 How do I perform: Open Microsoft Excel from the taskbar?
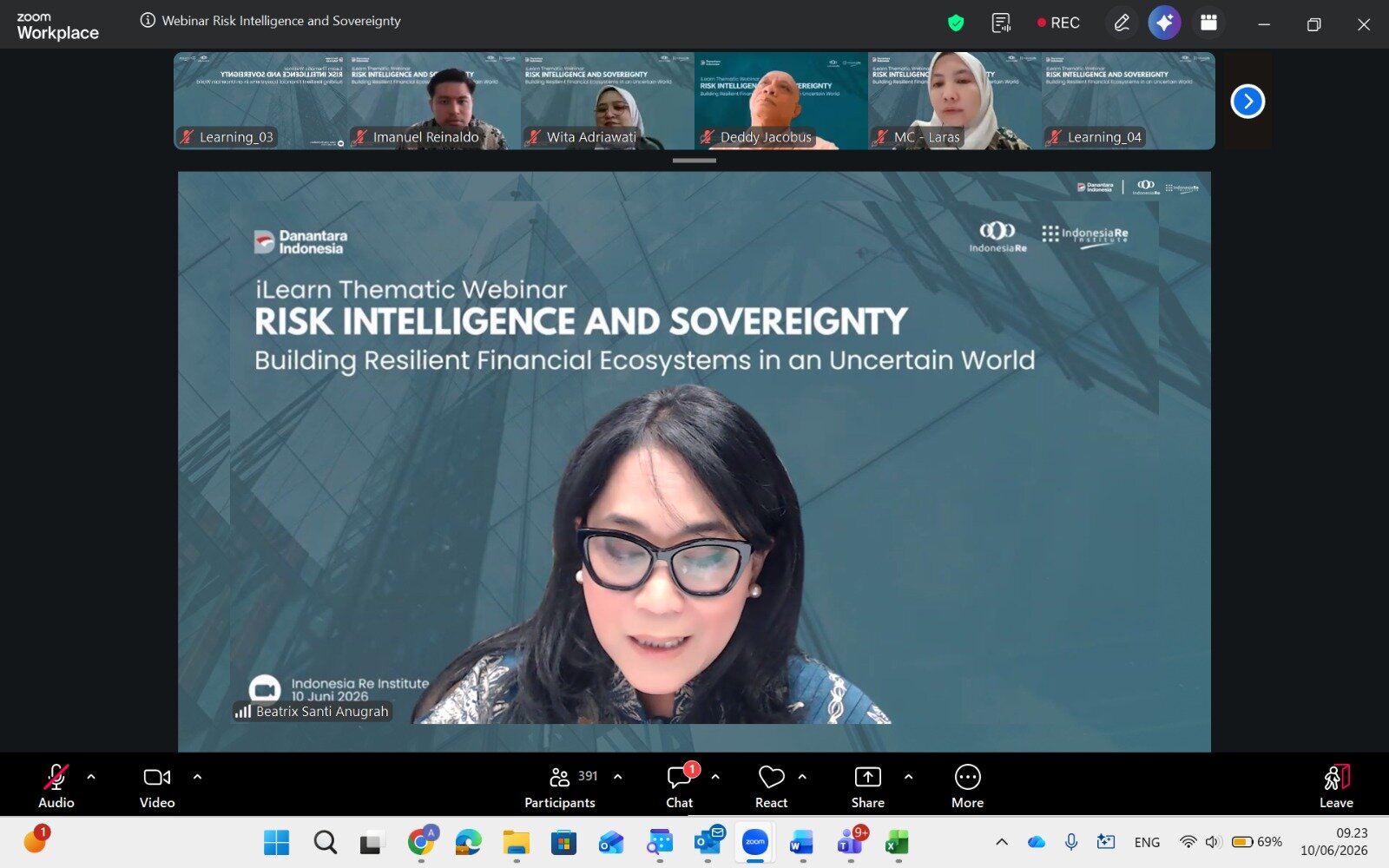tap(898, 842)
